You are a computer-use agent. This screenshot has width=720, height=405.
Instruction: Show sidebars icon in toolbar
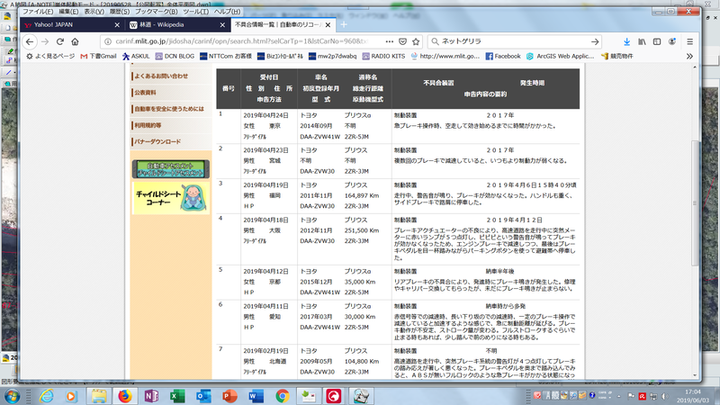point(657,42)
